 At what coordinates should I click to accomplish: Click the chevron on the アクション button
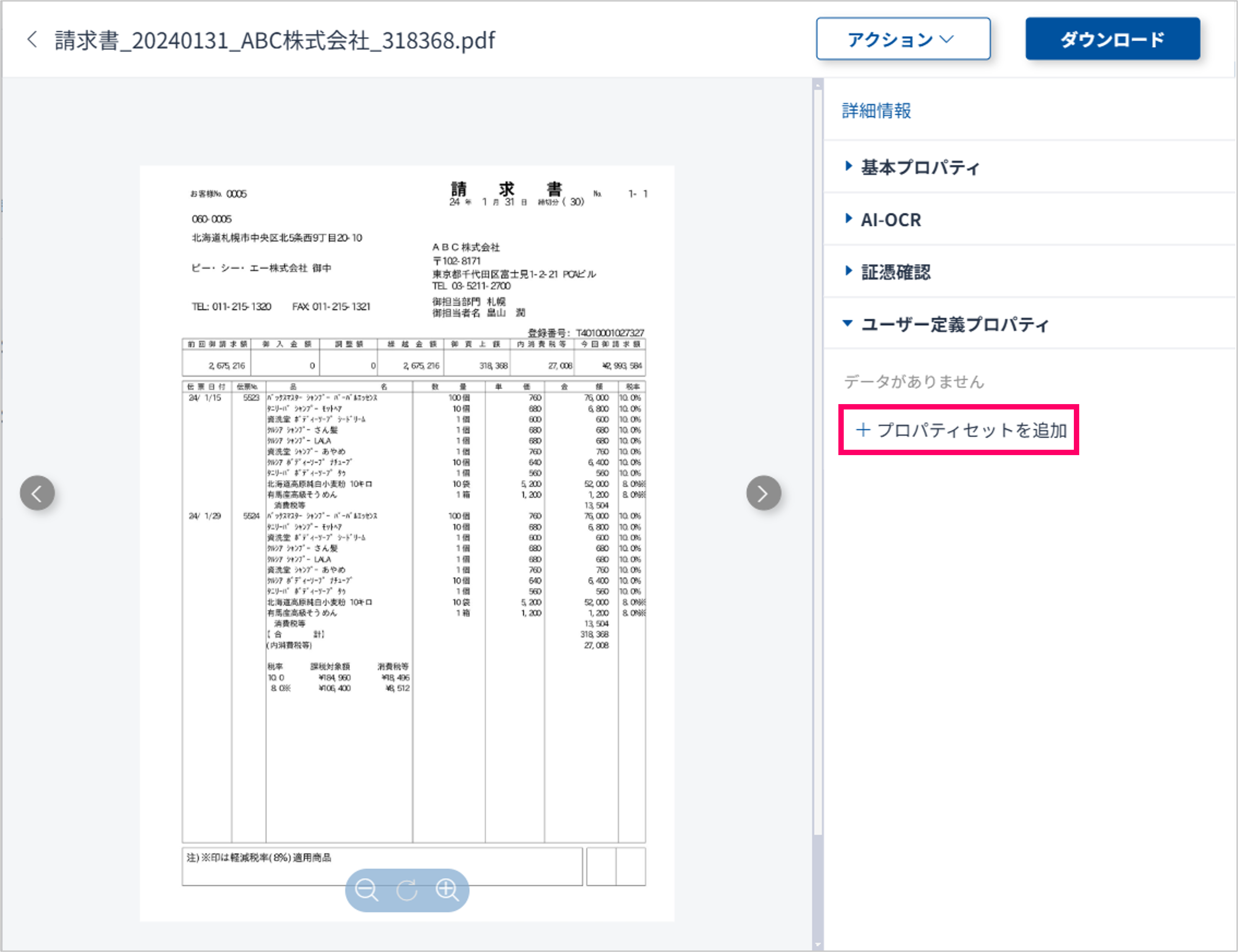point(947,39)
